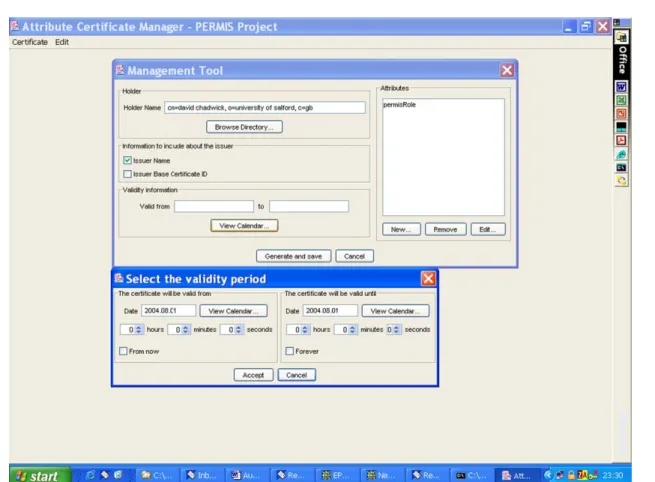Click View Calendar in Management Tool validity section
655x482 pixels.
pyautogui.click(x=244, y=226)
